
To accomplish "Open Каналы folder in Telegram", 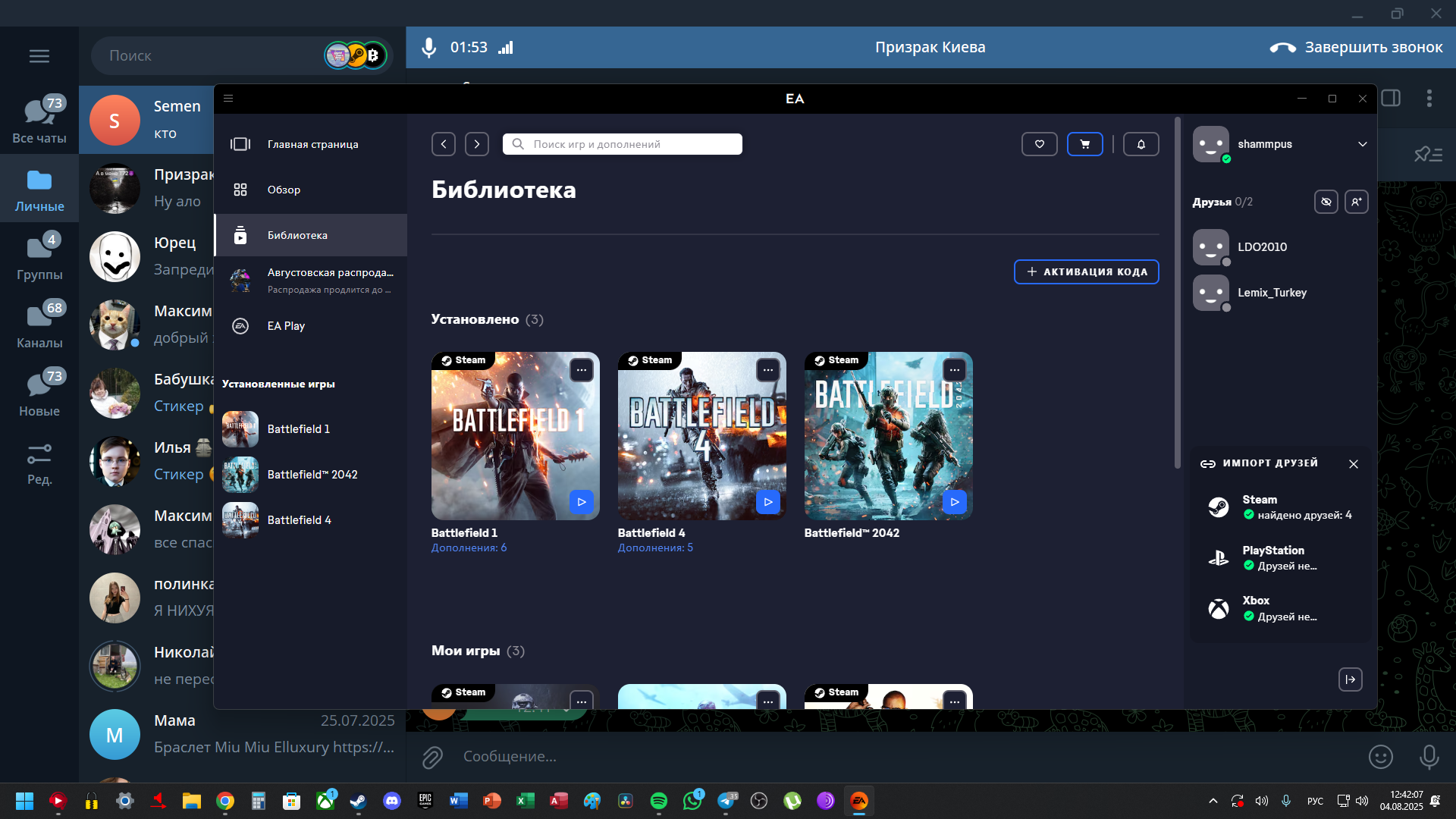I will pyautogui.click(x=39, y=325).
